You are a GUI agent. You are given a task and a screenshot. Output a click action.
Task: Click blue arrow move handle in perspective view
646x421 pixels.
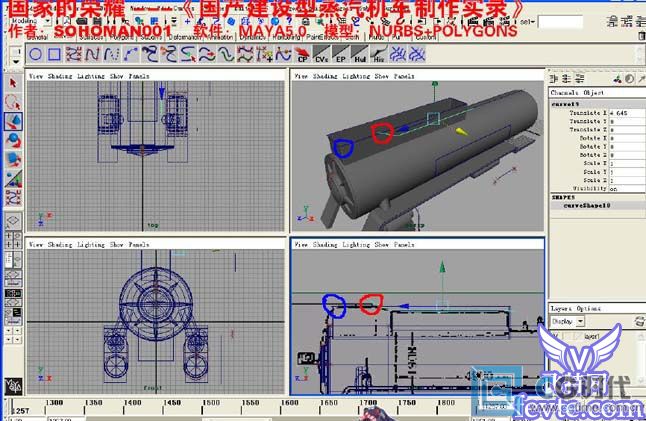tap(405, 129)
